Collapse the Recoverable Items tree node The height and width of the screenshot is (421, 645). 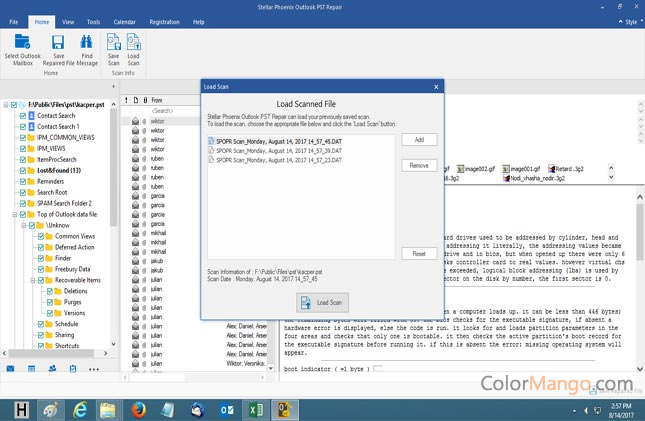click(x=29, y=280)
